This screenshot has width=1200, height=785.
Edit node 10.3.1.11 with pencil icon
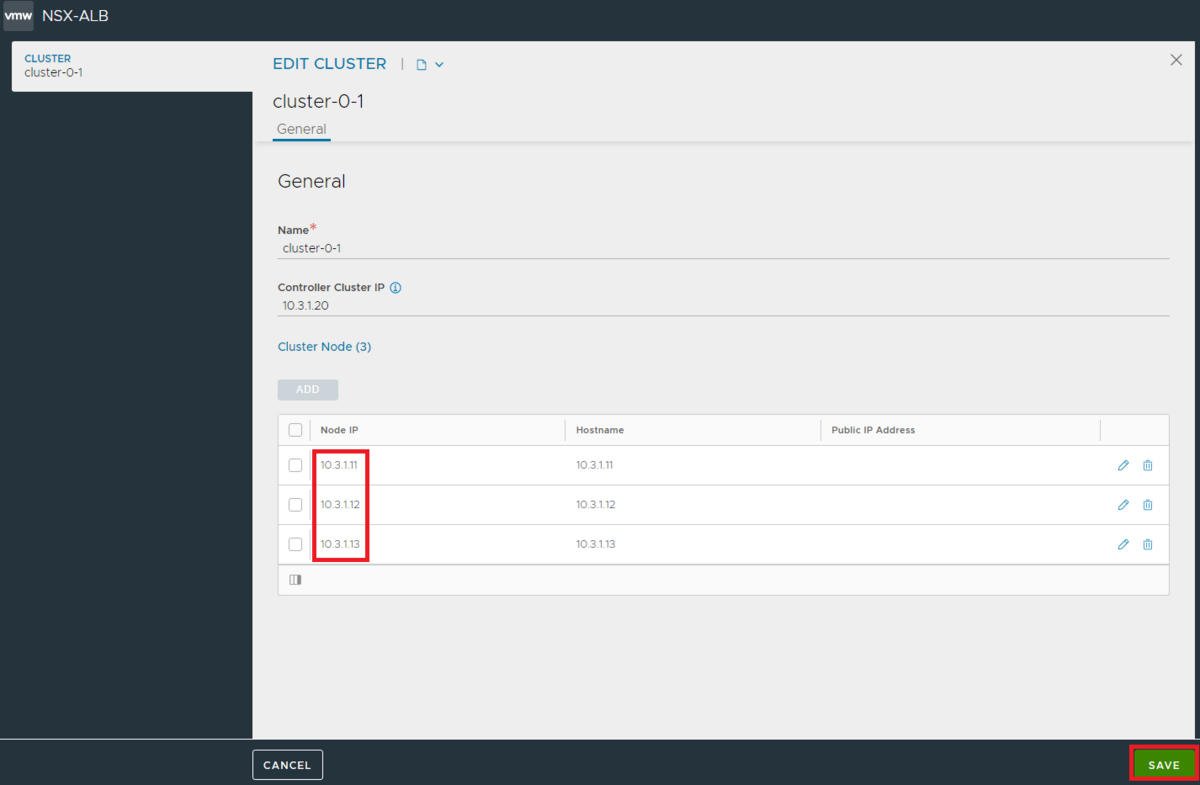tap(1123, 465)
